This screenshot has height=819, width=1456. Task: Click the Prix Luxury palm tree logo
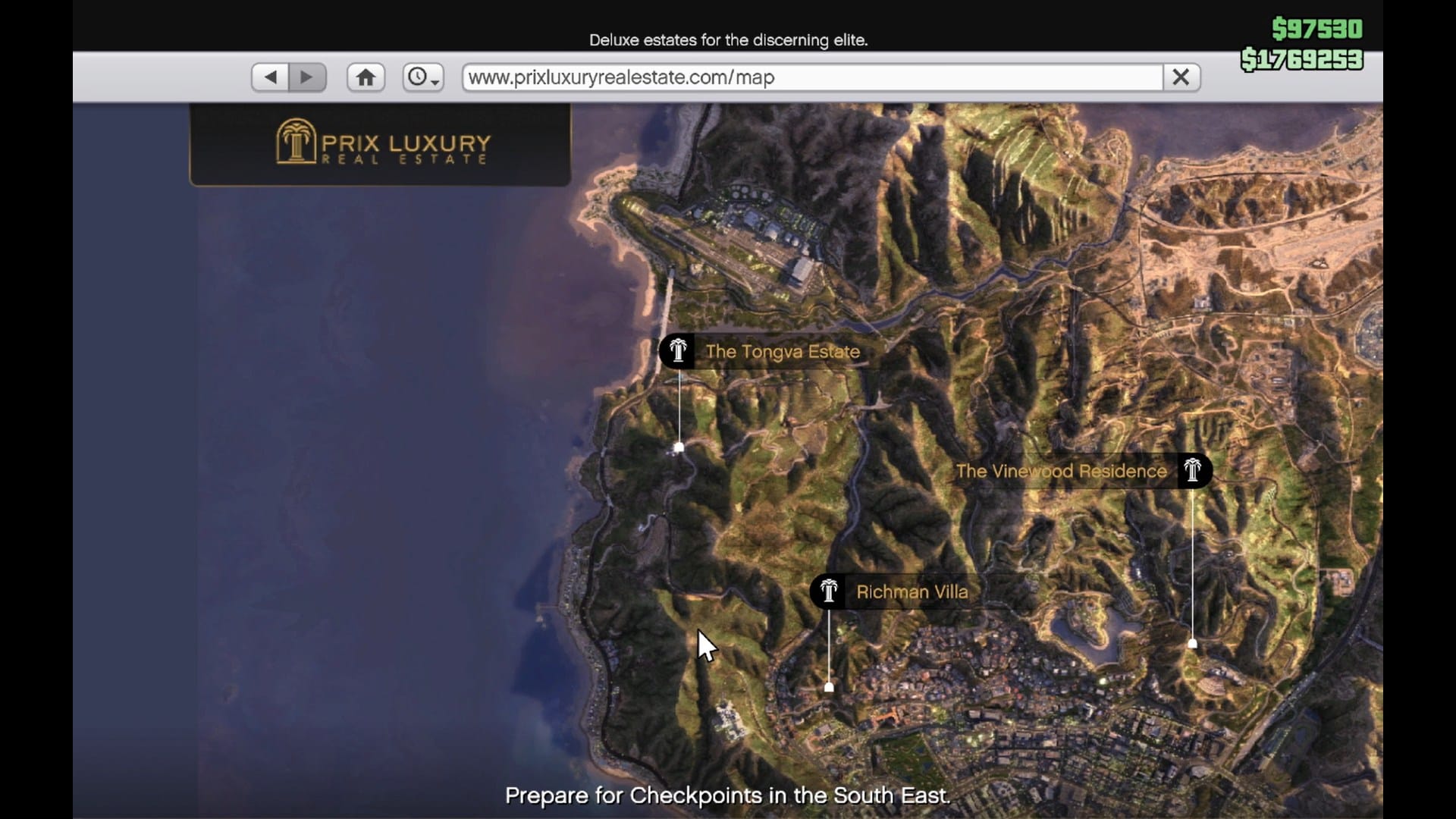click(x=295, y=141)
